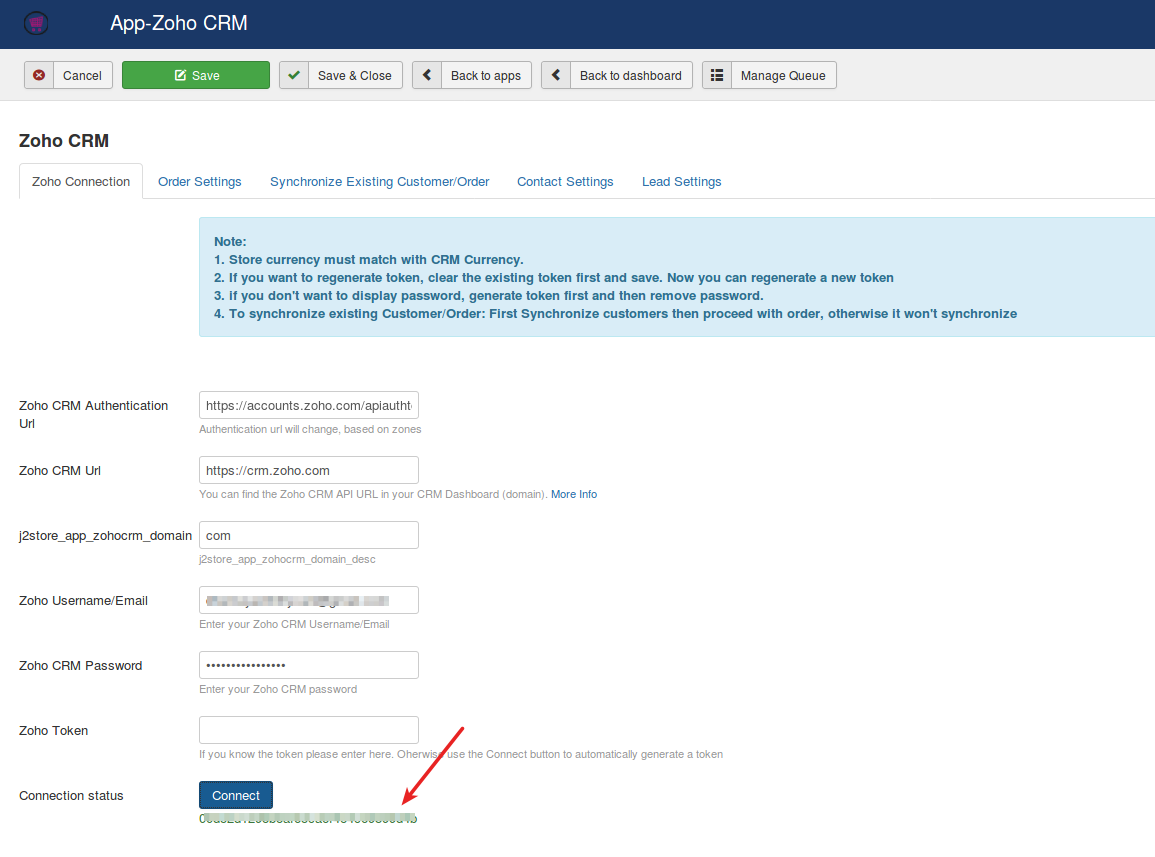Open Synchronize Existing Customer/Order tab
Image resolution: width=1155 pixels, height=857 pixels.
click(x=379, y=181)
